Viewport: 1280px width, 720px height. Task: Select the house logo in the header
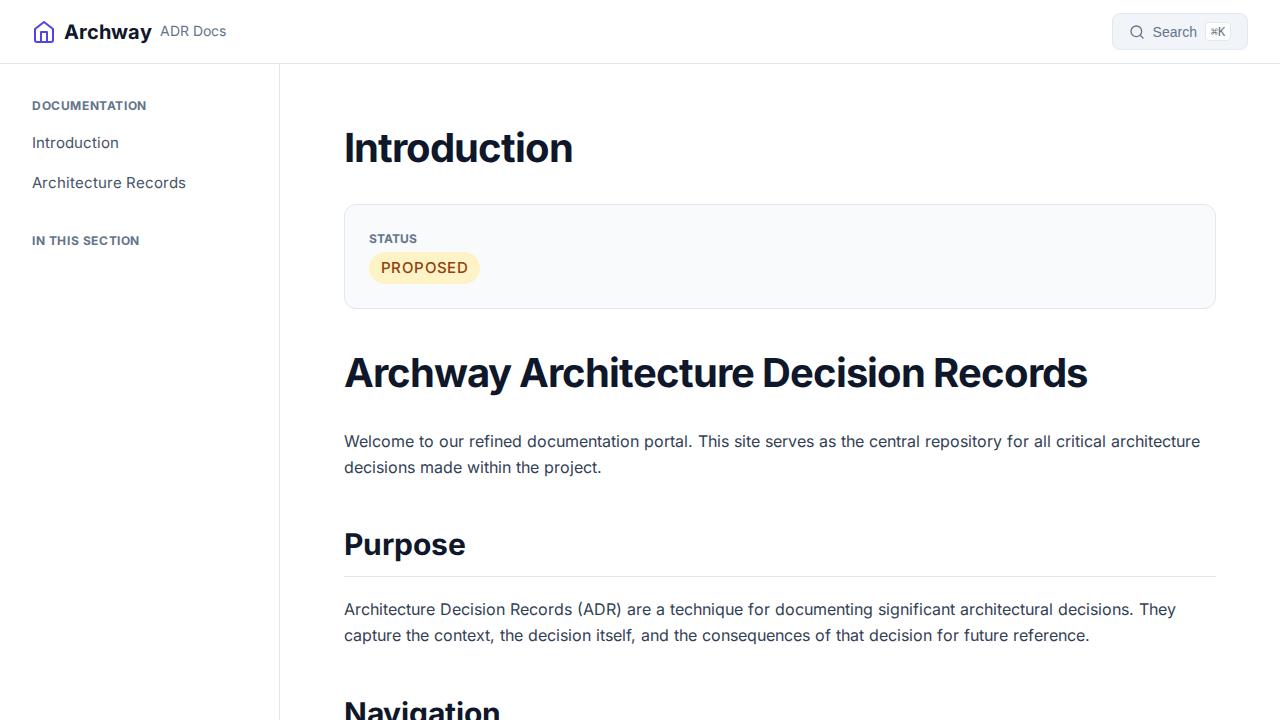pyautogui.click(x=43, y=31)
